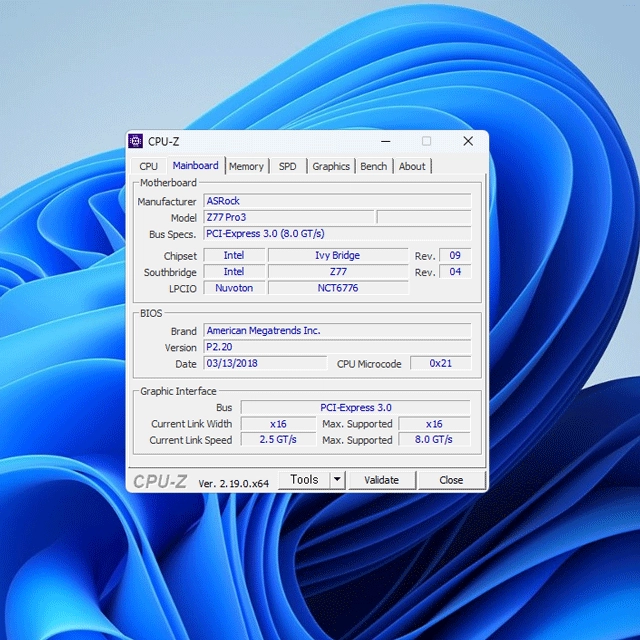
Task: Click the Graphic Interface Bus PCI-Express 3.0 value
Action: coord(356,407)
